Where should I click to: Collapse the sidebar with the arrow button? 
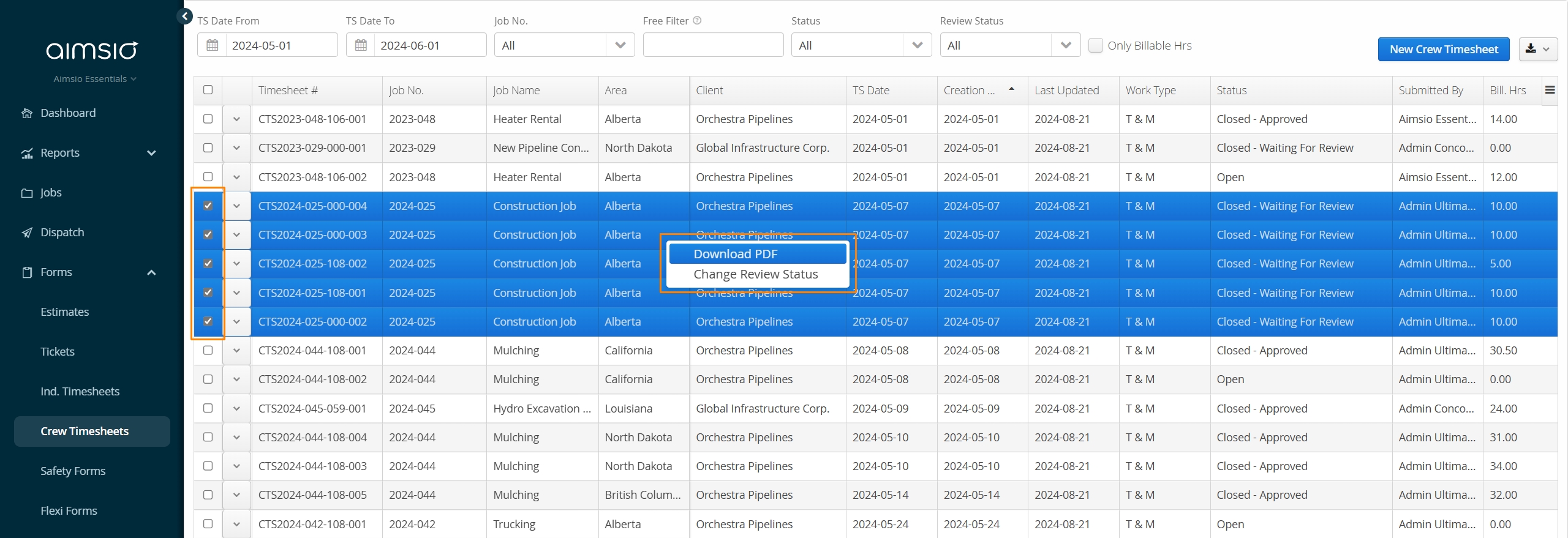(185, 17)
